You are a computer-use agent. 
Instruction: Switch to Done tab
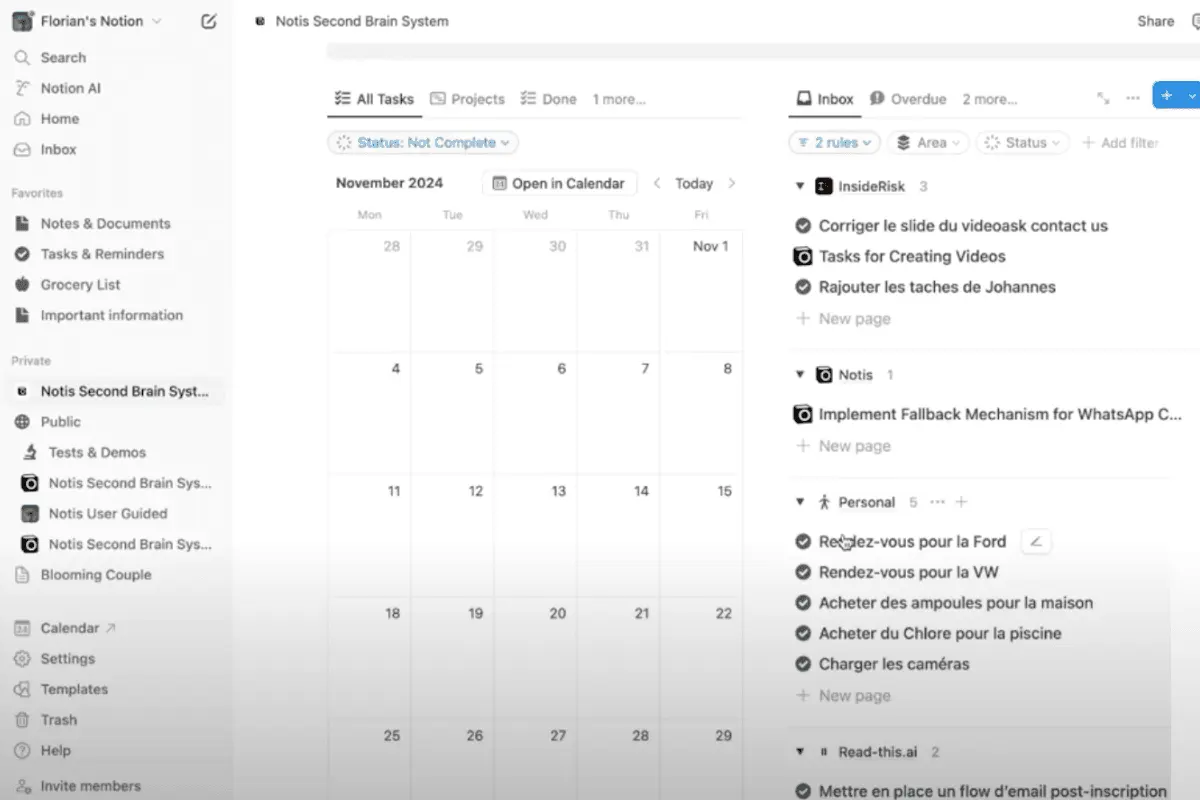pyautogui.click(x=548, y=99)
